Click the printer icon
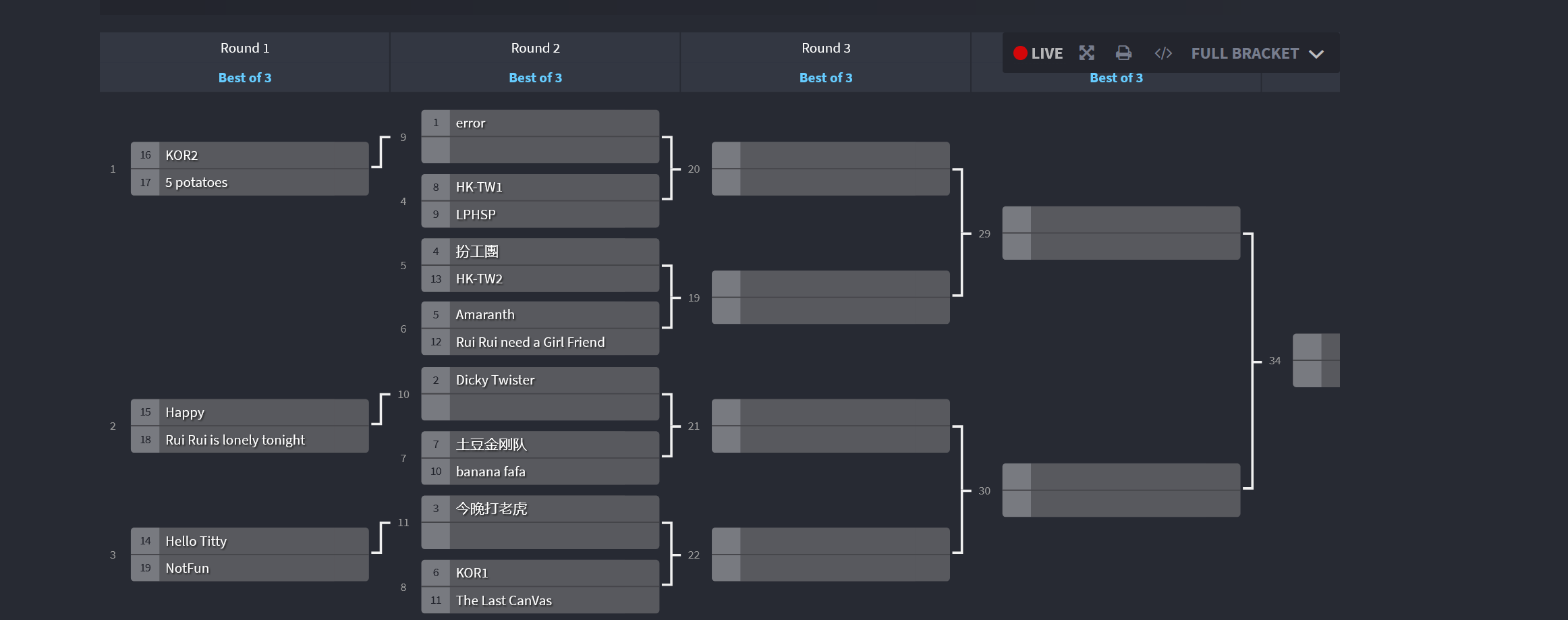Image resolution: width=1568 pixels, height=620 pixels. pyautogui.click(x=1123, y=53)
